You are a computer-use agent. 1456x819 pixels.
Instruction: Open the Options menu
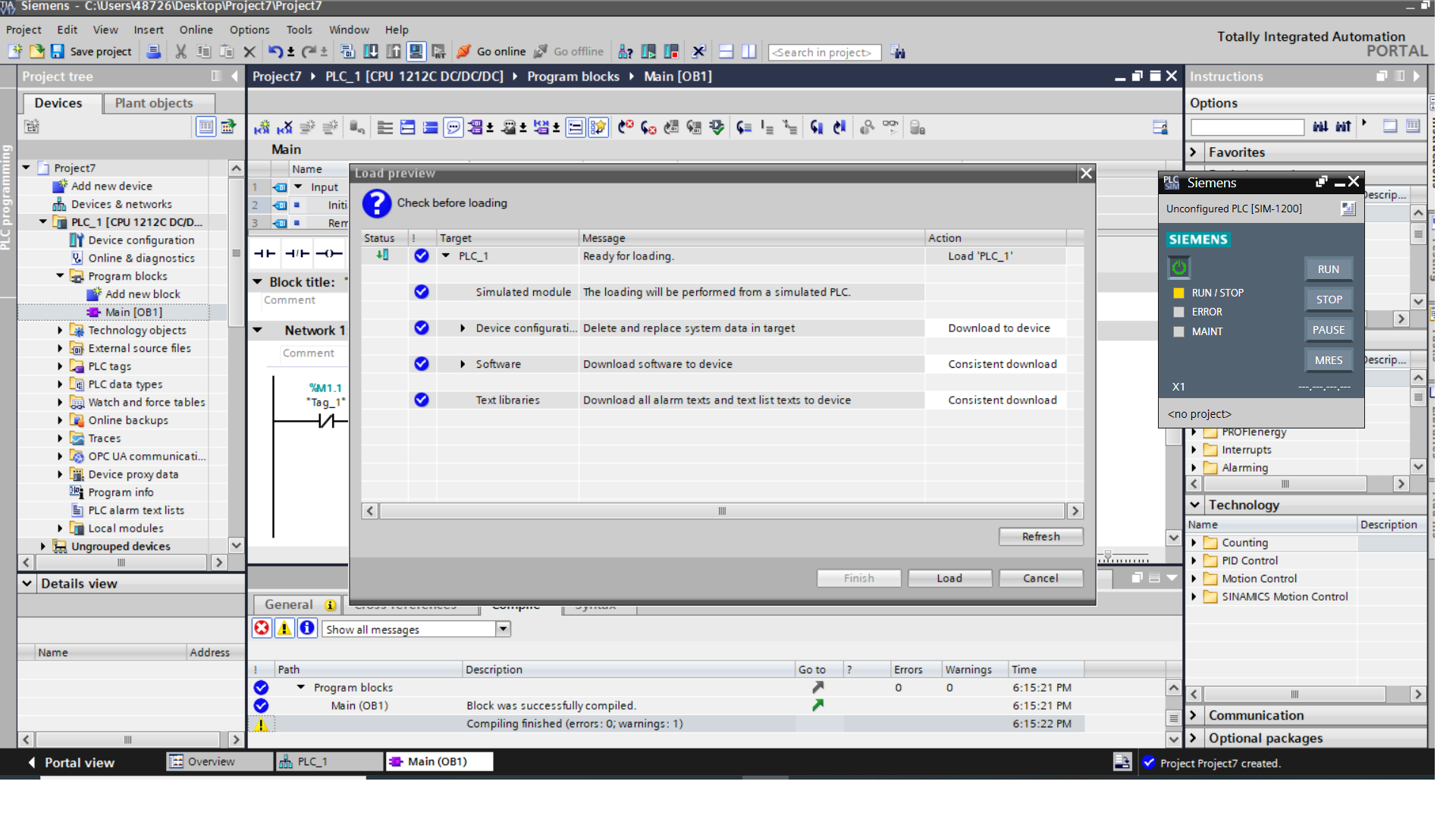(249, 30)
